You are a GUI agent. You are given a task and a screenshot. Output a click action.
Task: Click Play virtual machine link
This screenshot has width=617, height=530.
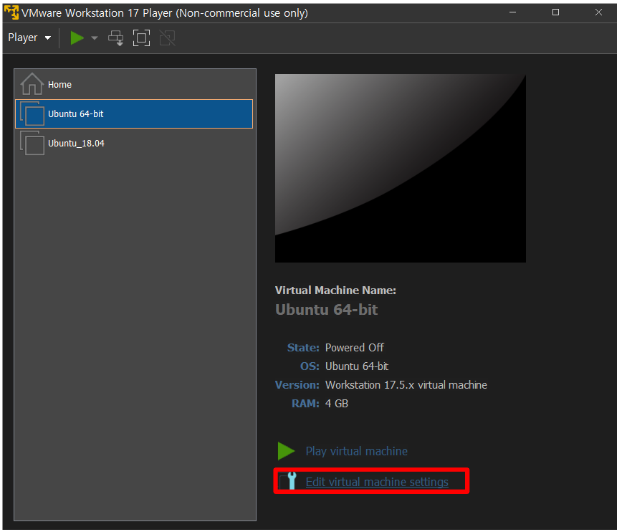(357, 451)
